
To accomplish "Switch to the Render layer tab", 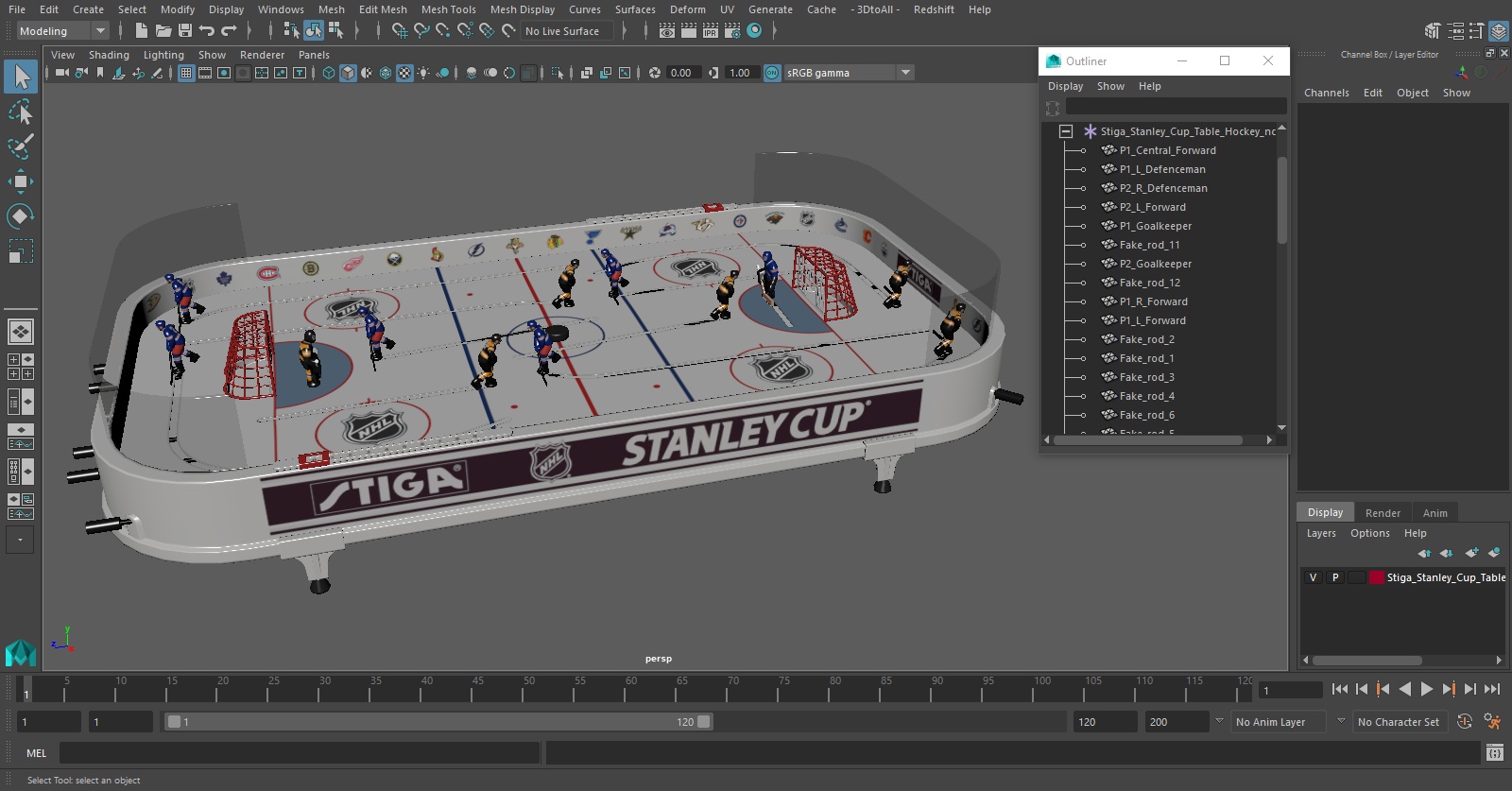I will 1383,513.
